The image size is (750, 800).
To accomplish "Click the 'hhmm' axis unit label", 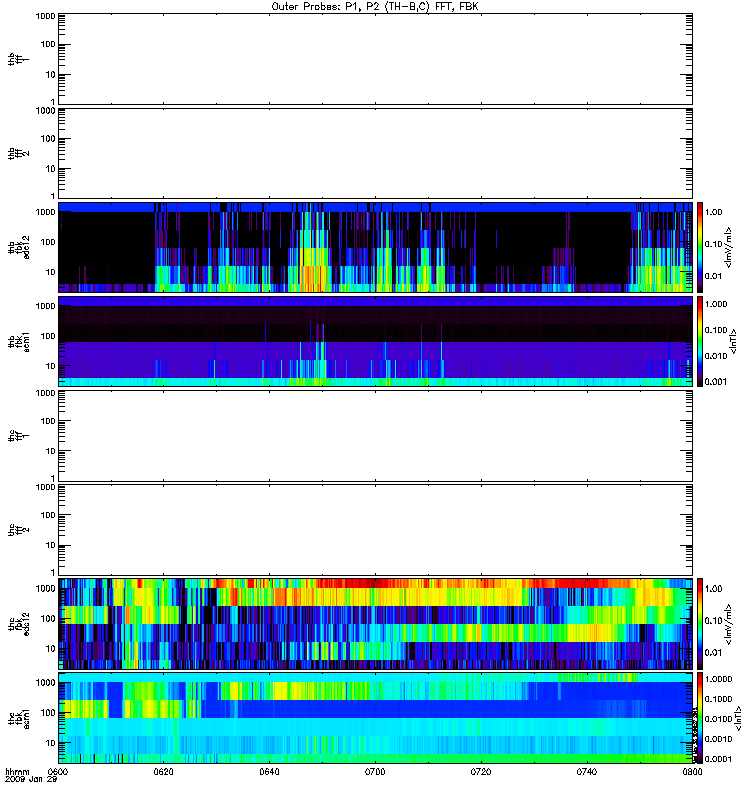I will [x=17, y=771].
